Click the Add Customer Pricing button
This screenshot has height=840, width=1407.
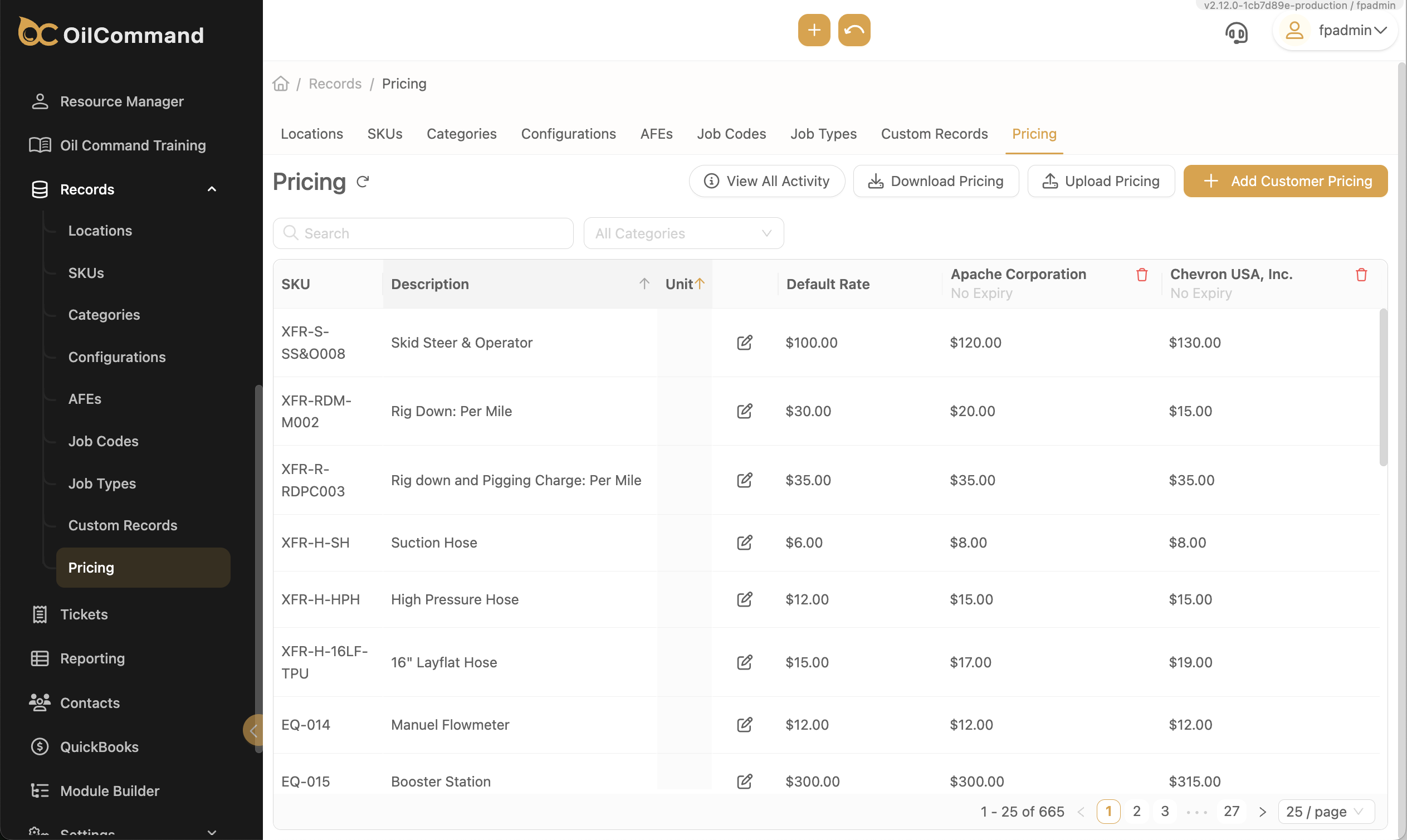pos(1285,181)
